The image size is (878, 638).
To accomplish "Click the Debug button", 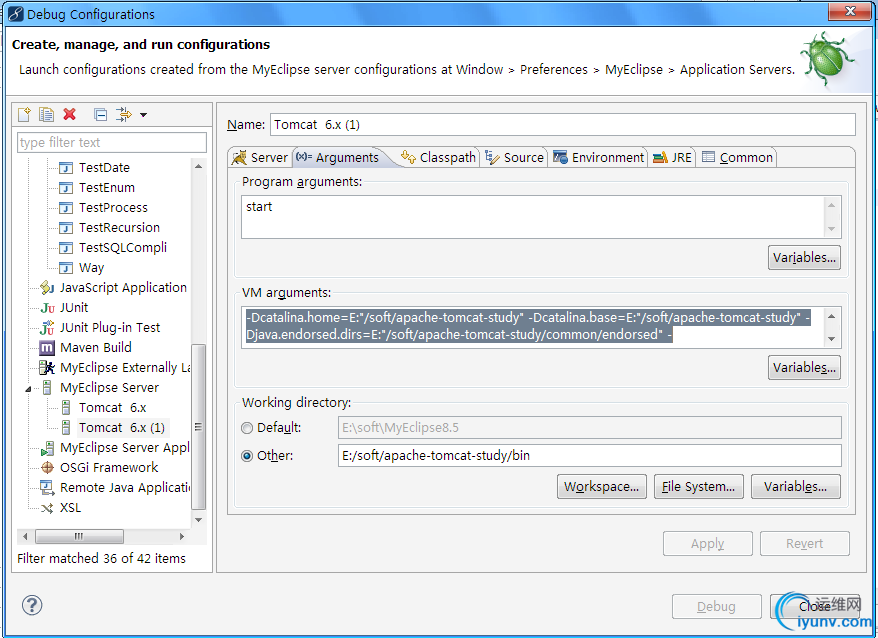I will point(717,607).
